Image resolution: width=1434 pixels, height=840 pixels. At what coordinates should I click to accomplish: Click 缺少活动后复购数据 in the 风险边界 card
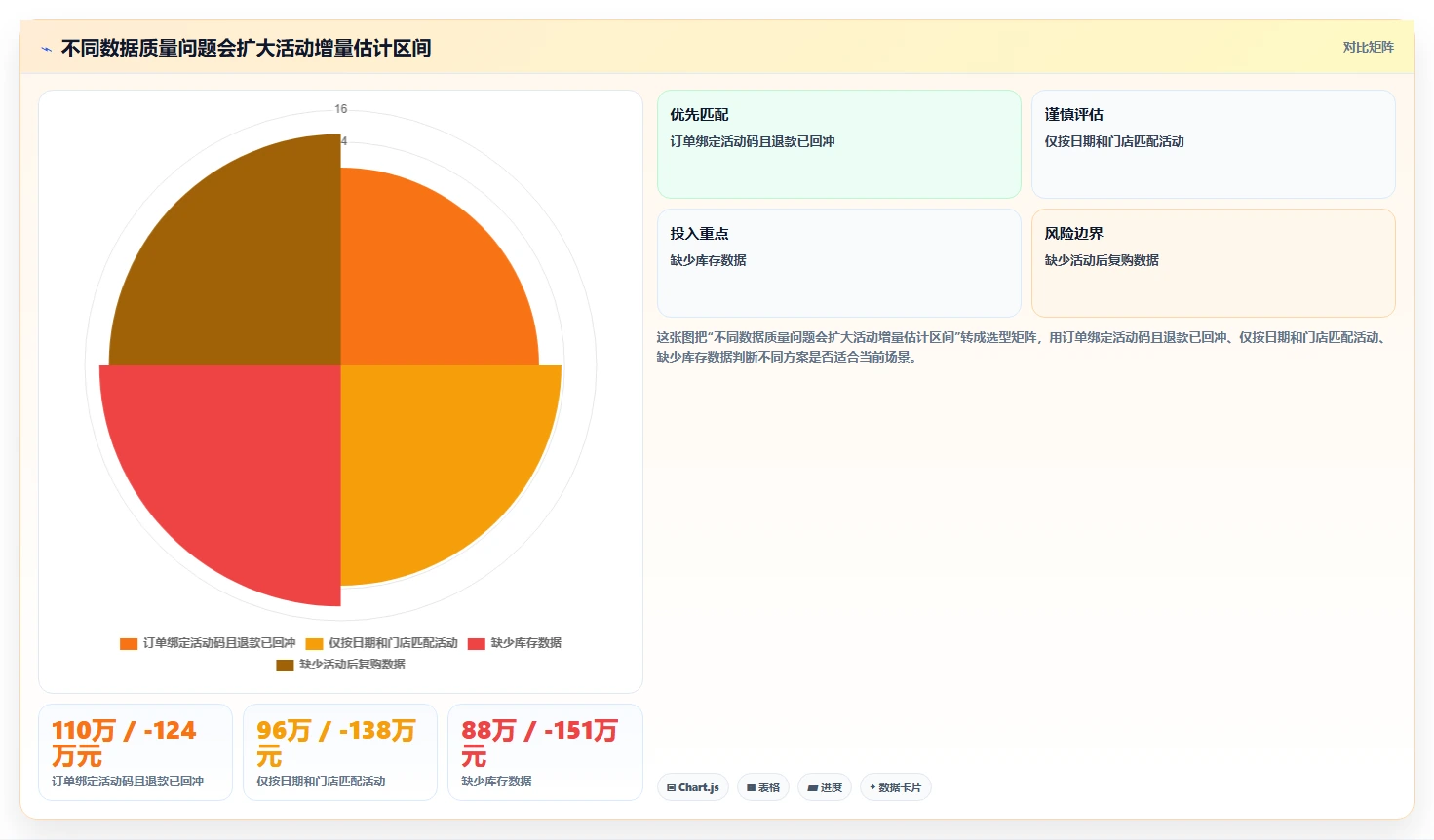[1102, 260]
